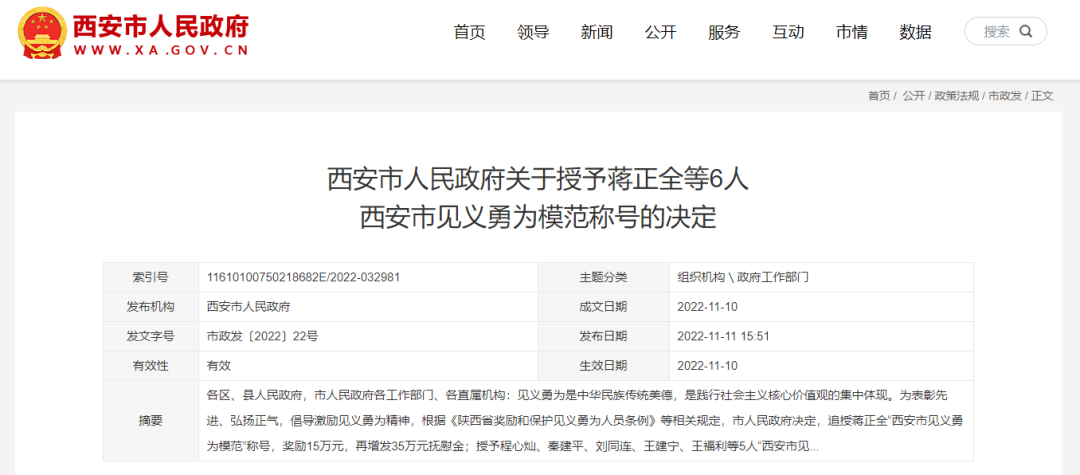Image resolution: width=1080 pixels, height=475 pixels.
Task: Click the search magnifier icon
Action: 1025,32
